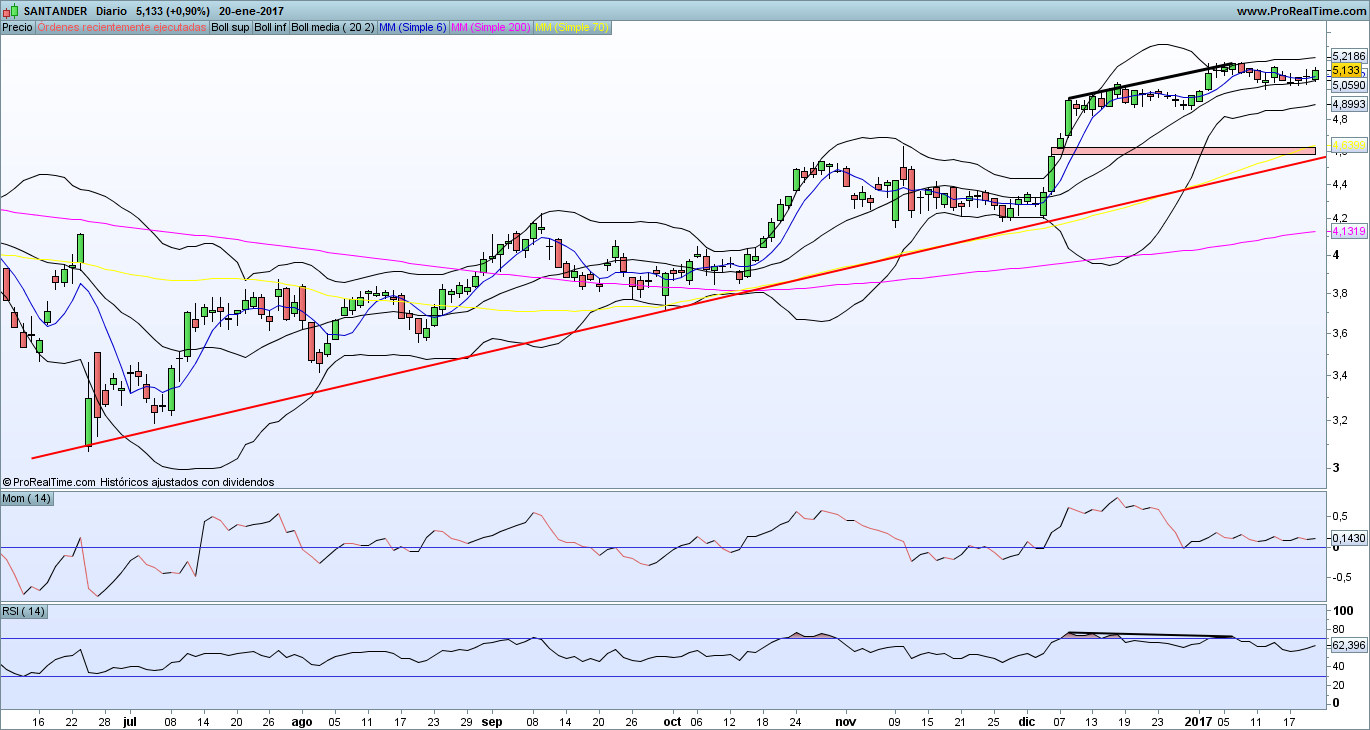Click the magenta MM200 value 4,1319
This screenshot has width=1370, height=730.
[1348, 232]
